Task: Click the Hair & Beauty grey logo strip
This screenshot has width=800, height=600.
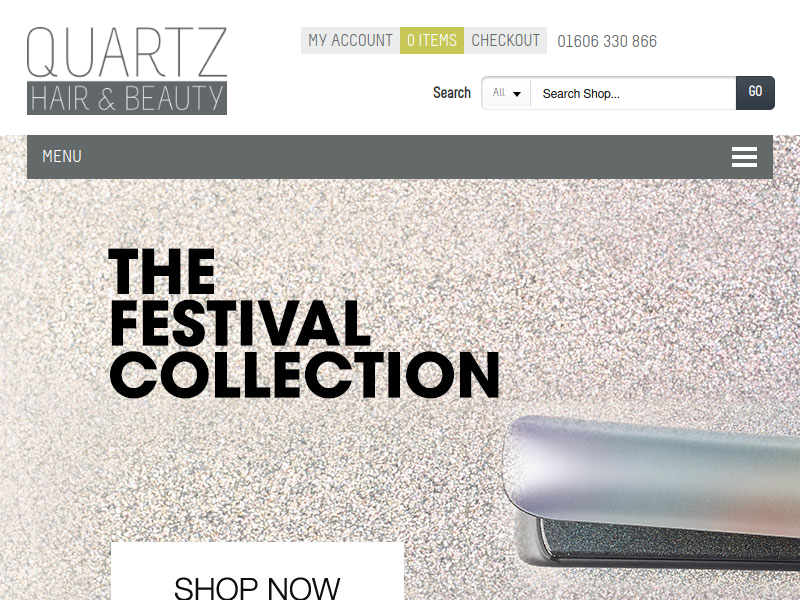Action: (127, 98)
